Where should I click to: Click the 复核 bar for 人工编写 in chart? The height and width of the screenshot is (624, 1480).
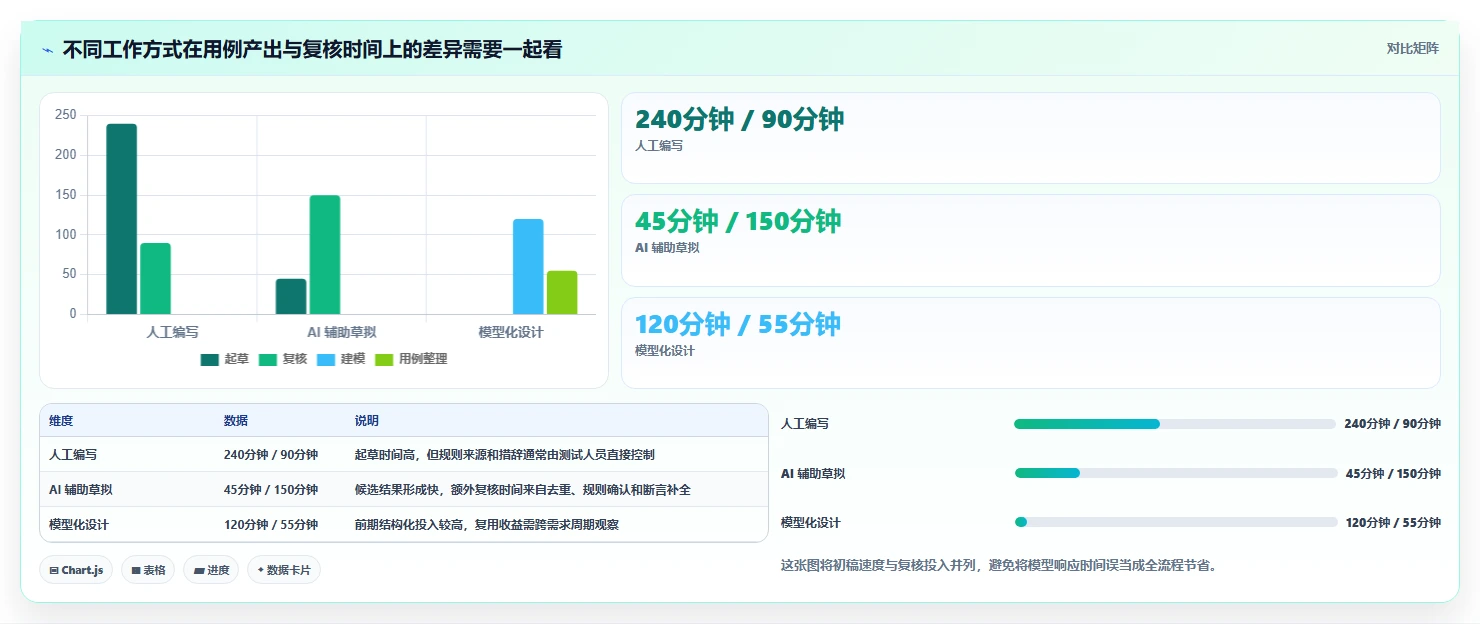click(x=155, y=279)
